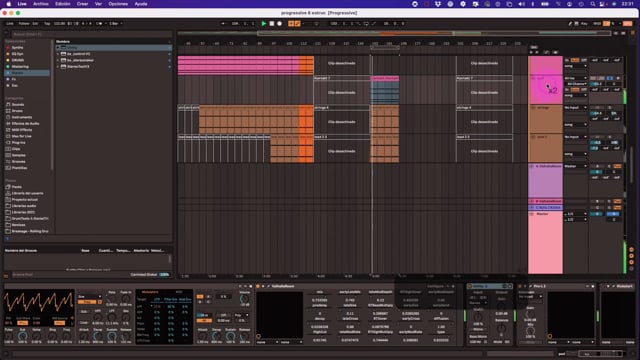This screenshot has height=360, width=640.
Task: Expand the bx_control V2 folder
Action: coord(58,54)
